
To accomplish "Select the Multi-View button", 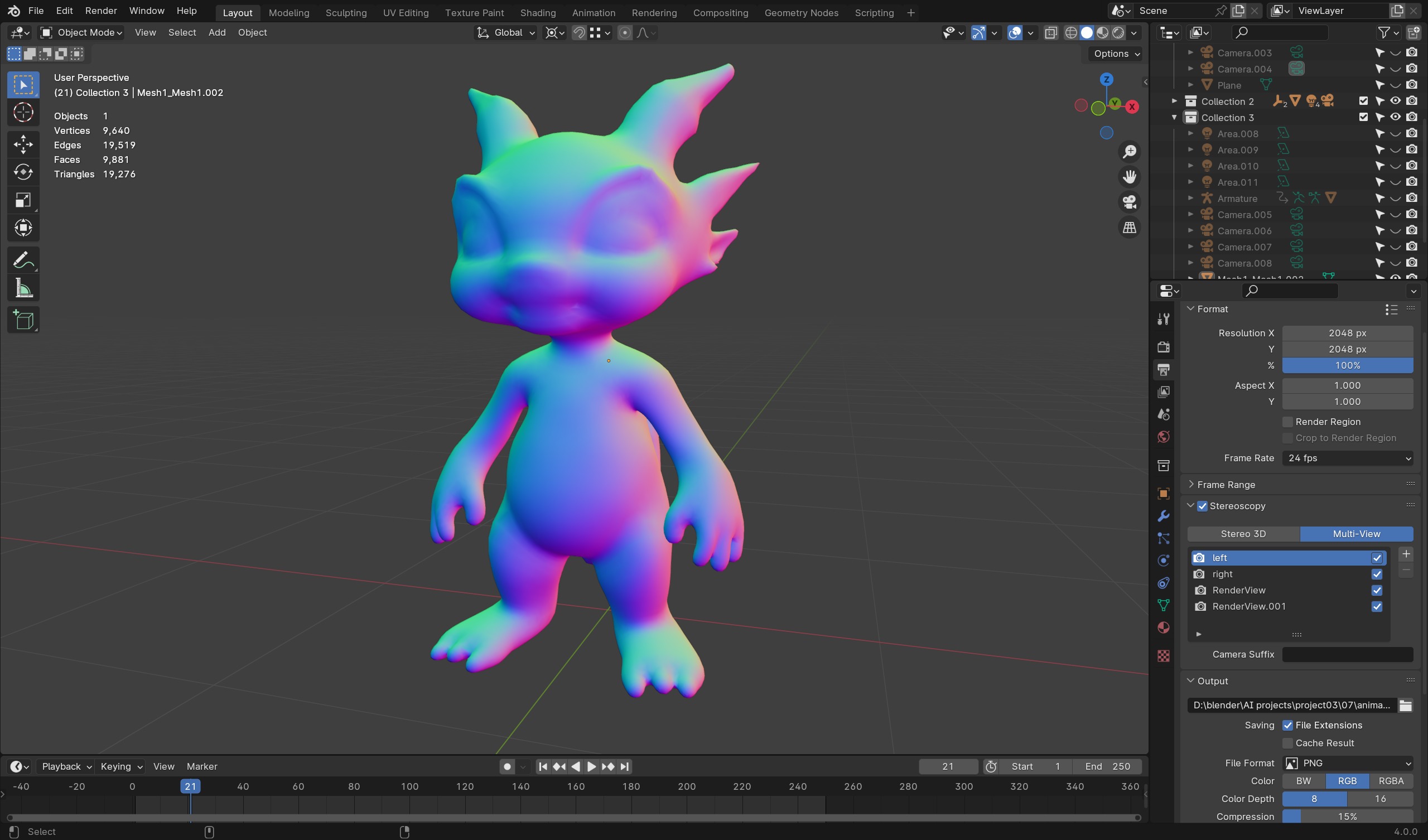I will pos(1357,534).
